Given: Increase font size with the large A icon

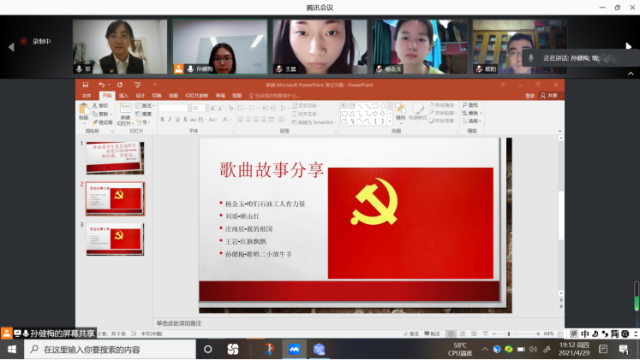Looking at the screenshot, I should [213, 108].
